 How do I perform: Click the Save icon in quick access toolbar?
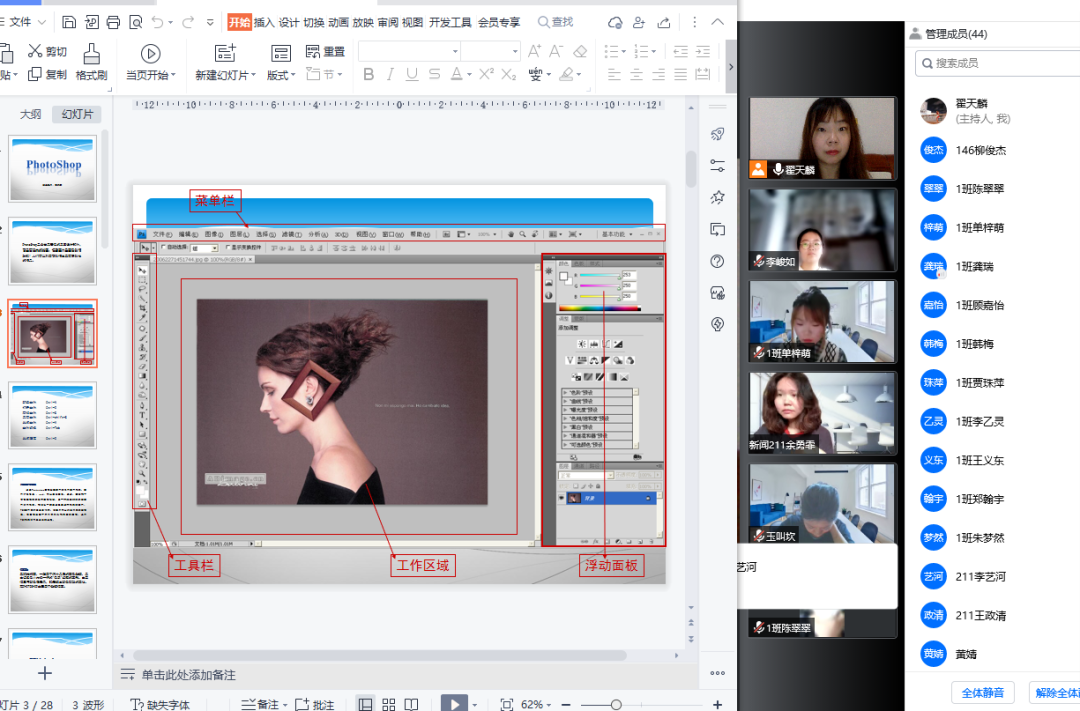69,22
